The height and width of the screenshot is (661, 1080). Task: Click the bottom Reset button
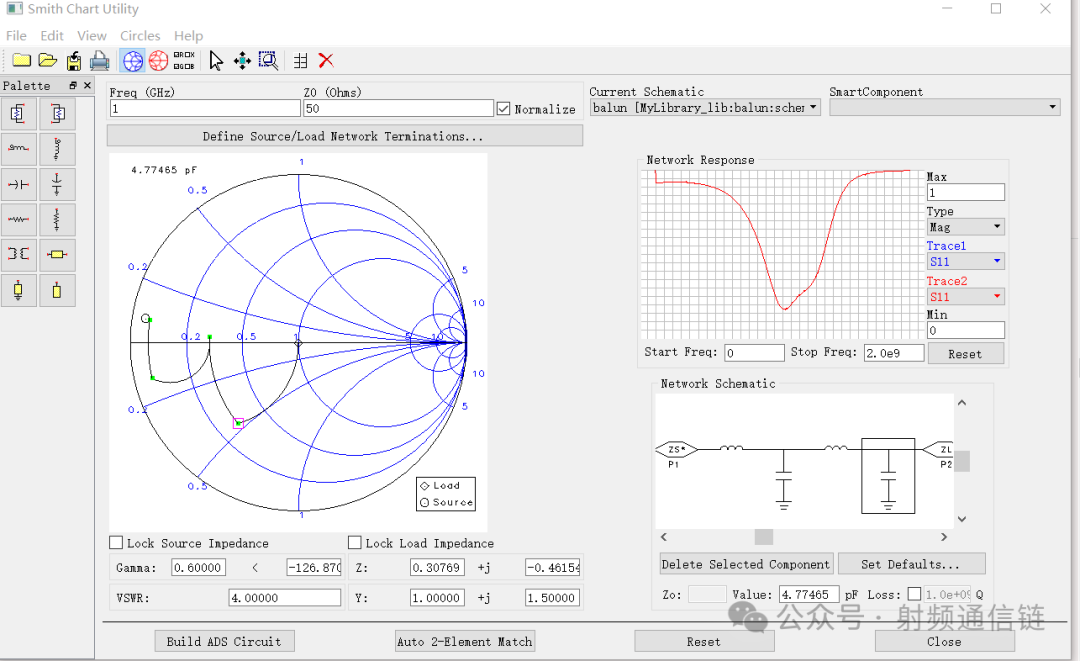[704, 641]
